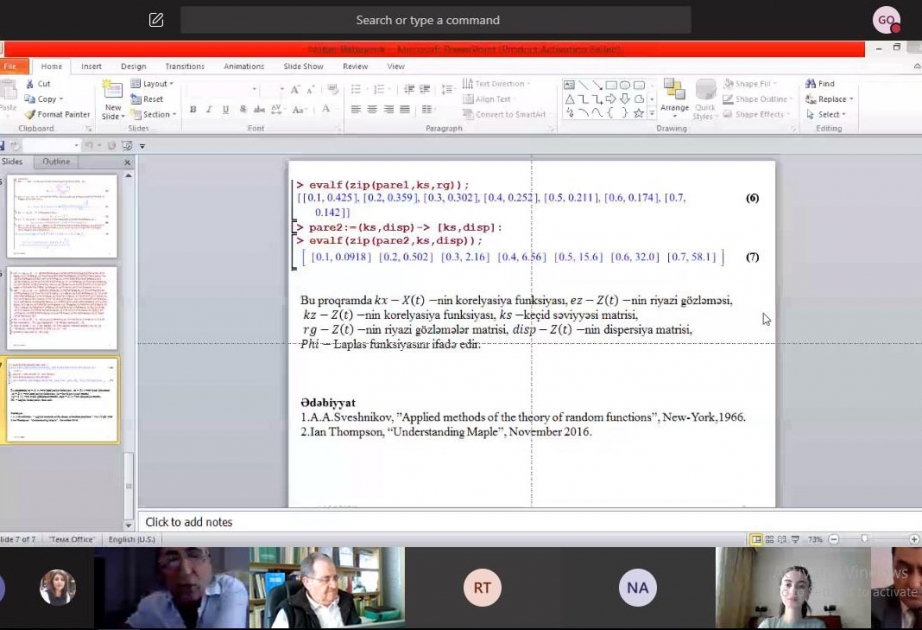
Task: Click the 'Click to add notes' field
Action: [529, 522]
